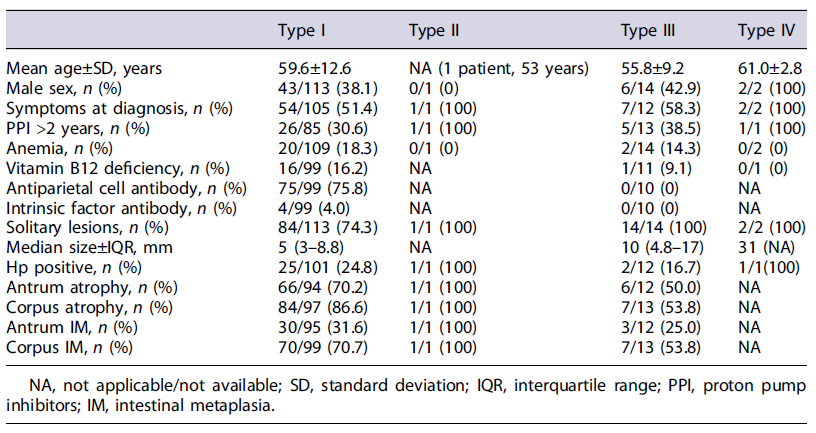
Task: Select the Mean age±SD row label
Action: pos(82,72)
